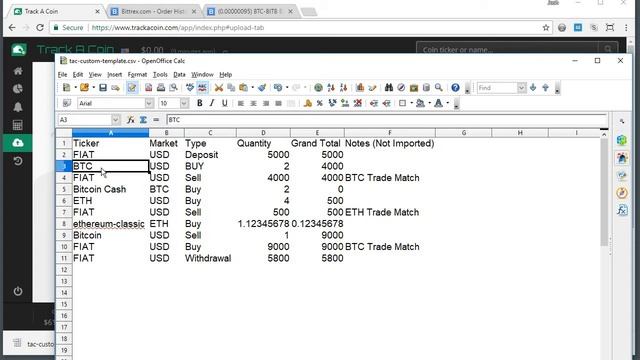640x360 pixels.
Task: Open the Edit menu
Action: pos(78,75)
